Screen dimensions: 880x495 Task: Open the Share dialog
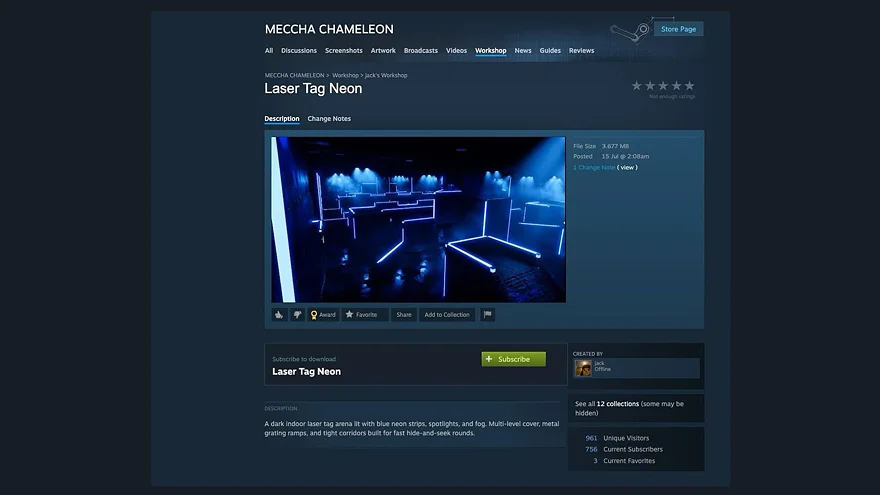pos(404,315)
